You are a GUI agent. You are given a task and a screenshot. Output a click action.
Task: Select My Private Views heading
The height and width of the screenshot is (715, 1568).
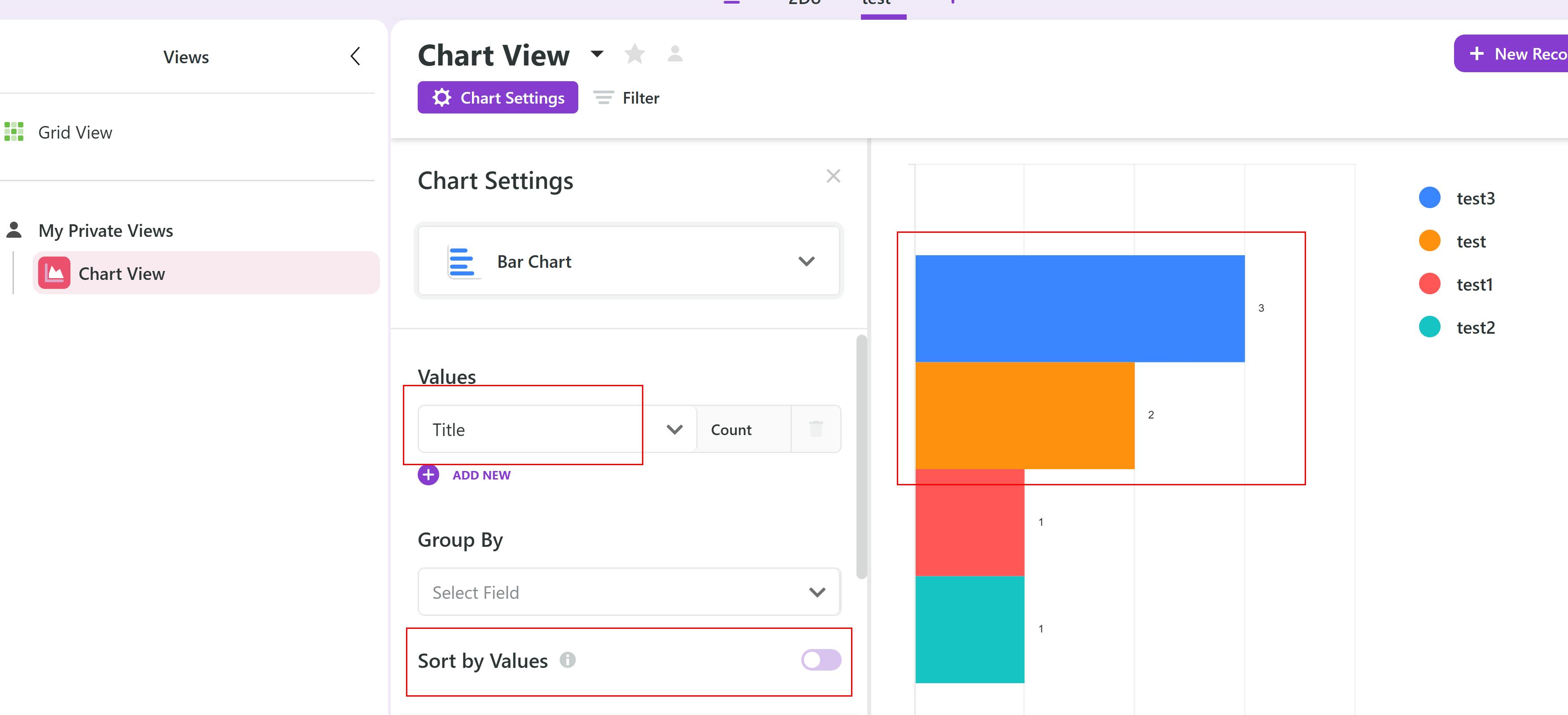(105, 231)
